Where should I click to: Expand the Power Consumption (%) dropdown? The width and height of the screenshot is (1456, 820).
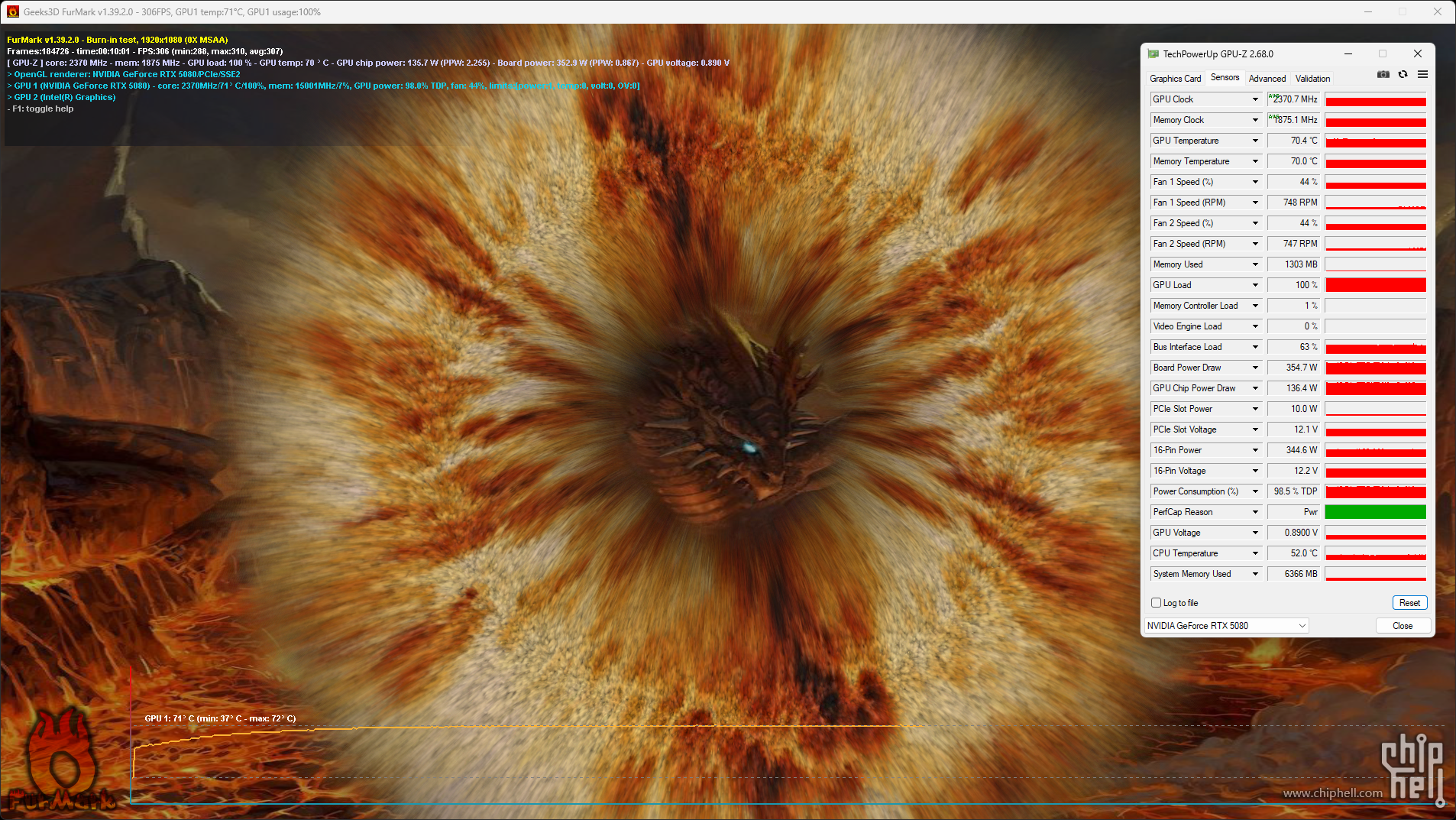click(1255, 491)
